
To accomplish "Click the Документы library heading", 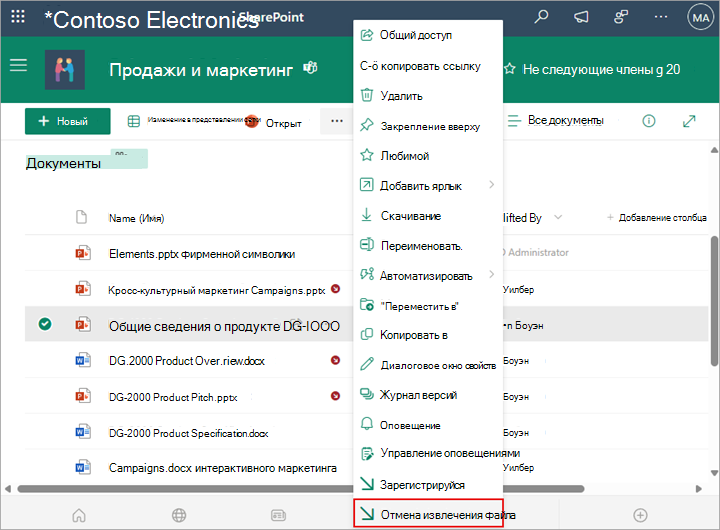I will tap(63, 164).
